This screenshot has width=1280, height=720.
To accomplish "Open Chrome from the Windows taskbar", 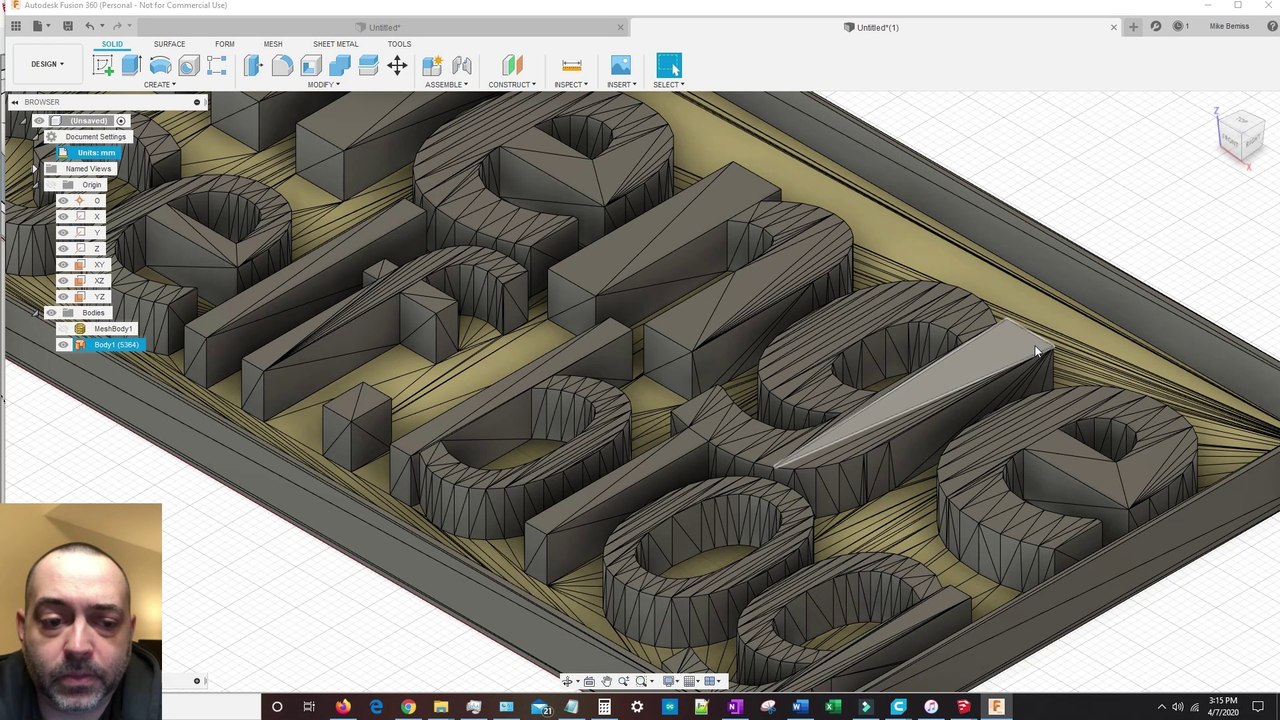I will tap(408, 707).
